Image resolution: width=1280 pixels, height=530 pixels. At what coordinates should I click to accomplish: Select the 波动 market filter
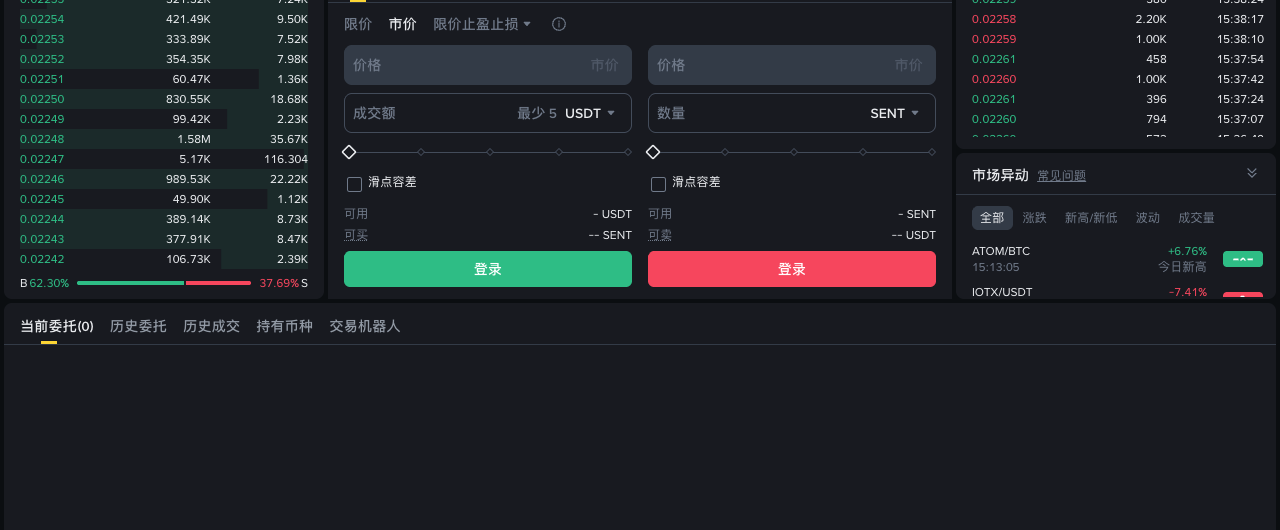click(x=1148, y=218)
